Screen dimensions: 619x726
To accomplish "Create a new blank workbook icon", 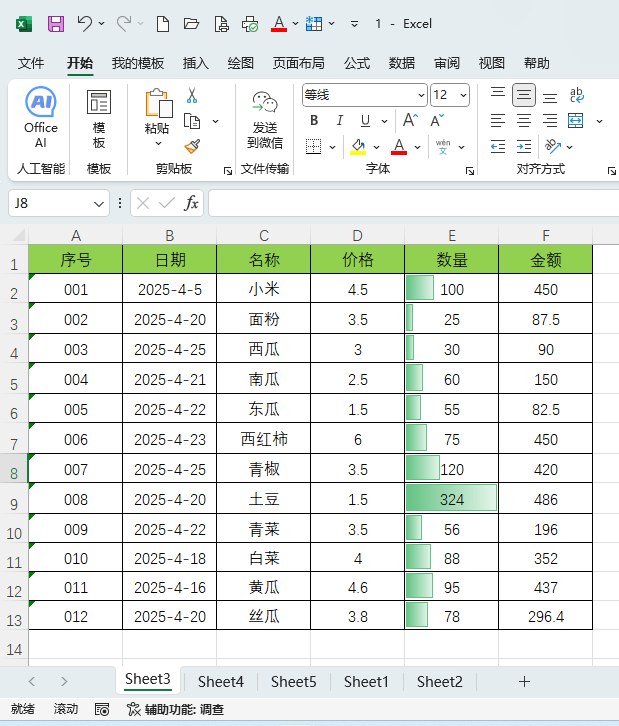I will (163, 24).
